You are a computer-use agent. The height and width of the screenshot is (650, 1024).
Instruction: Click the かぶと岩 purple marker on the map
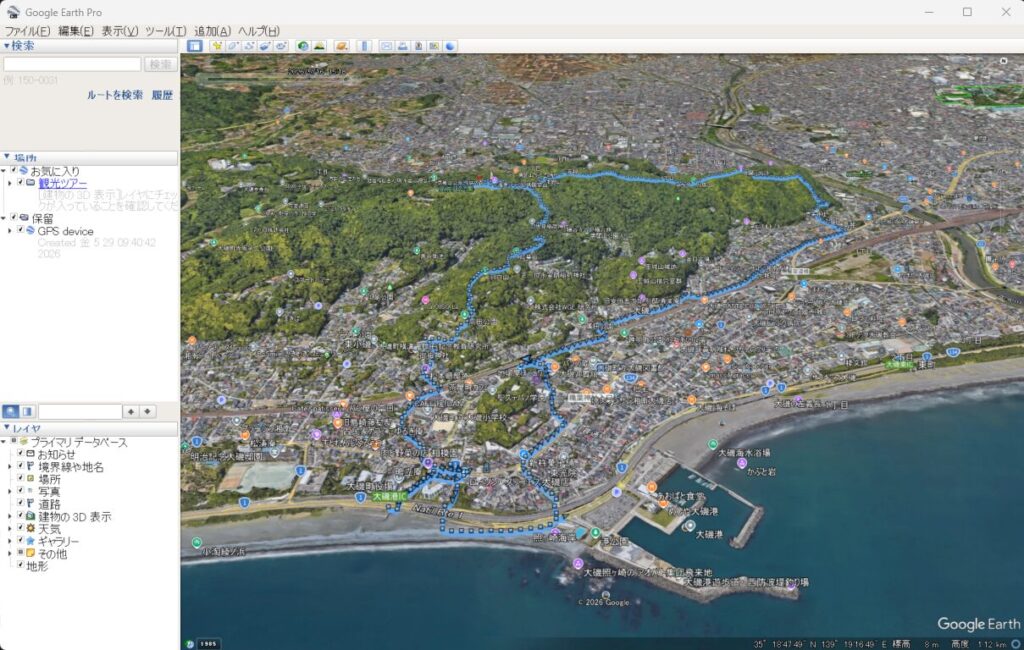(741, 463)
